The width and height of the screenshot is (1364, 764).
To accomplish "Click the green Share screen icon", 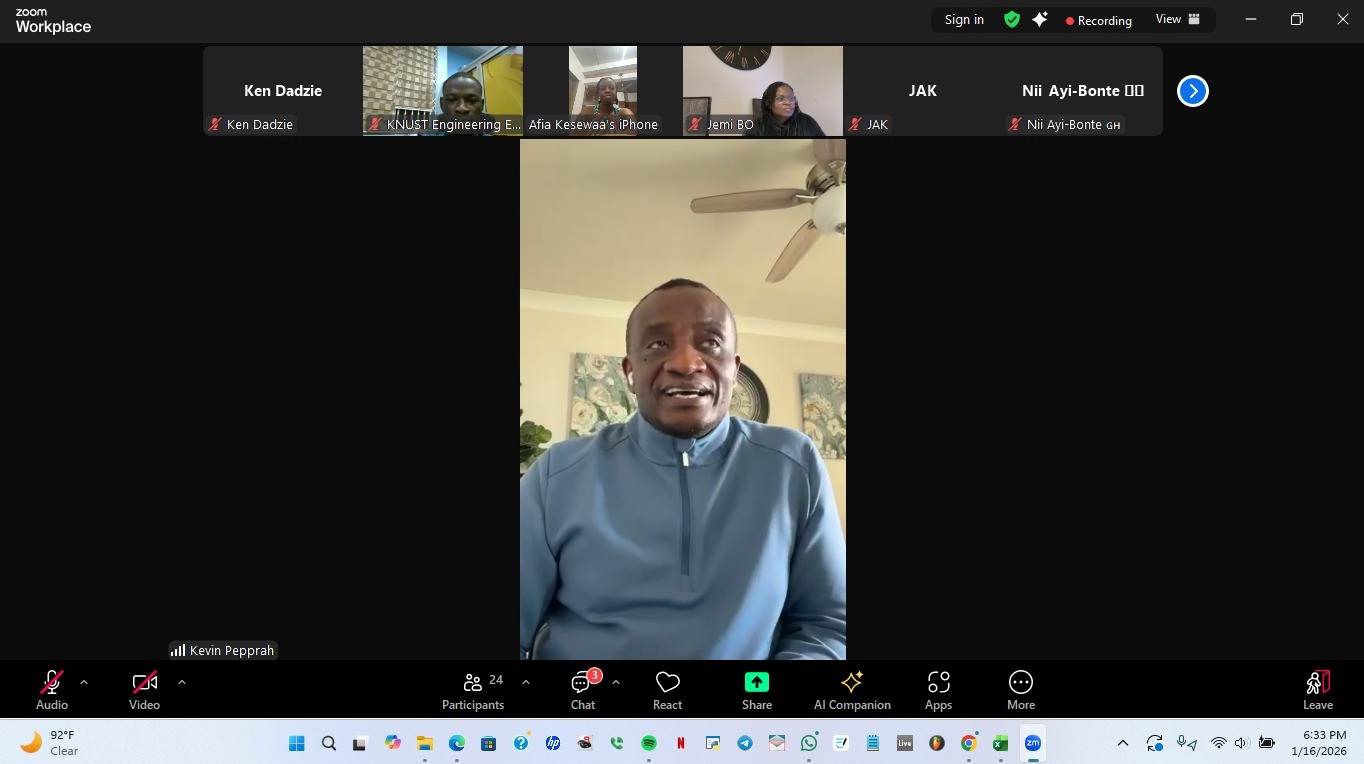I will (x=756, y=689).
